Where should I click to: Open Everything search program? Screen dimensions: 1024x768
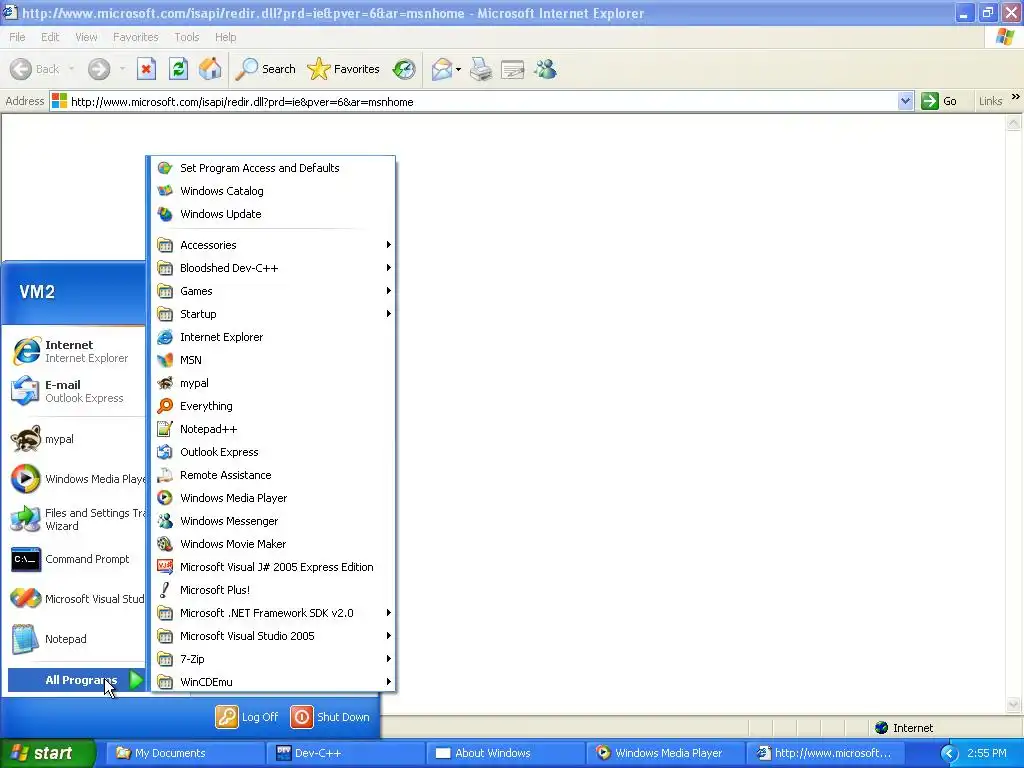pyautogui.click(x=273, y=406)
